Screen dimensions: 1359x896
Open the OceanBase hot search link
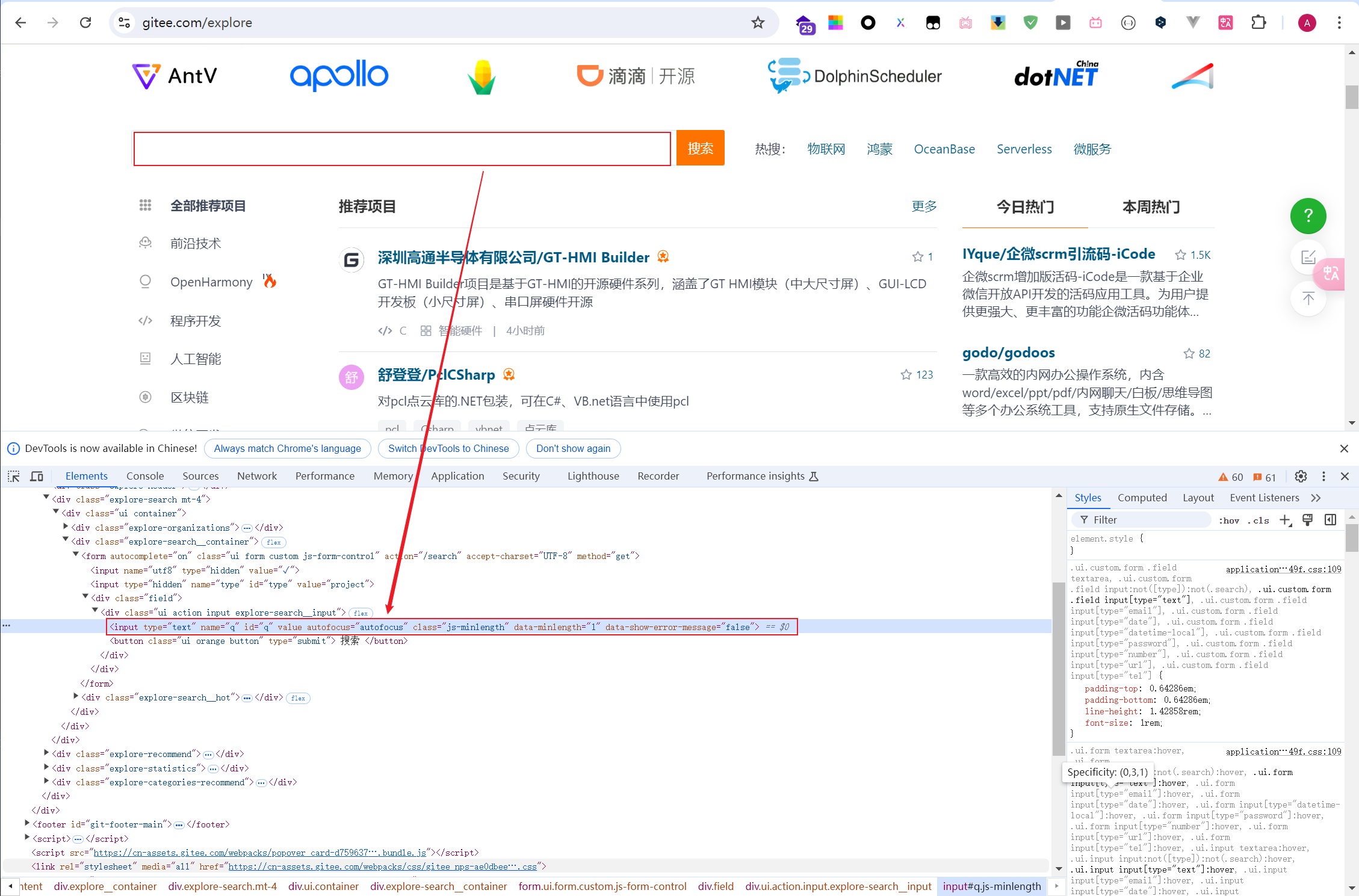(x=944, y=149)
